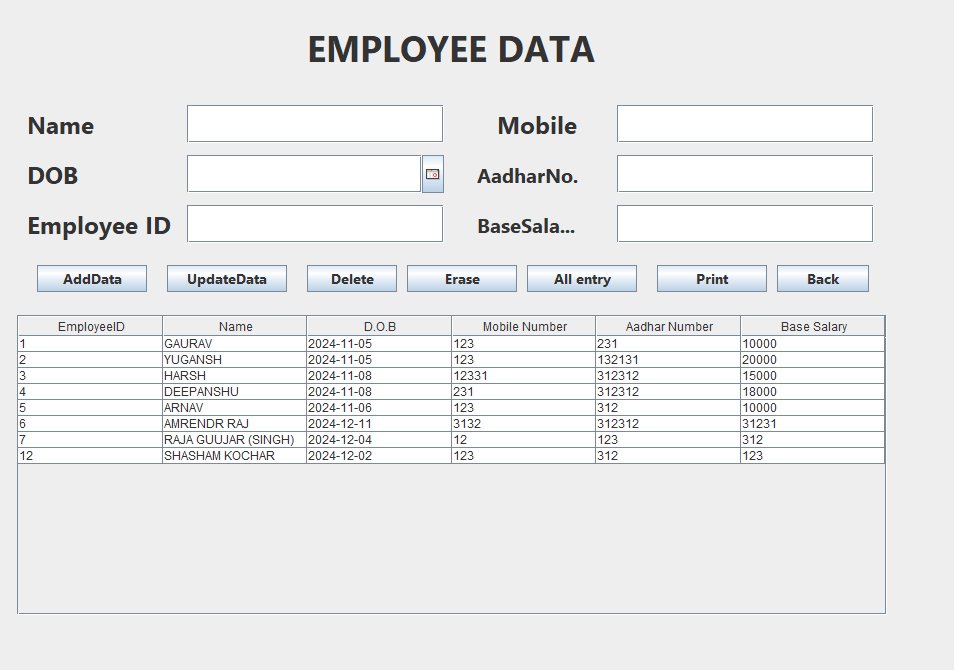The width and height of the screenshot is (954, 670).
Task: Click inside the BaseSalary input field
Action: click(x=744, y=223)
